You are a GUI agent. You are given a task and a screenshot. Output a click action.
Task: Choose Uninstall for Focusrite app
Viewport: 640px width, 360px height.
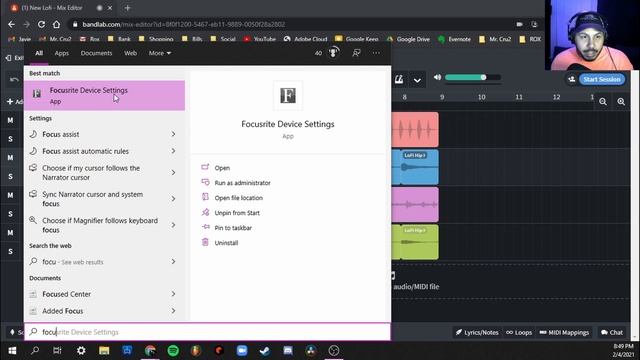coord(226,243)
